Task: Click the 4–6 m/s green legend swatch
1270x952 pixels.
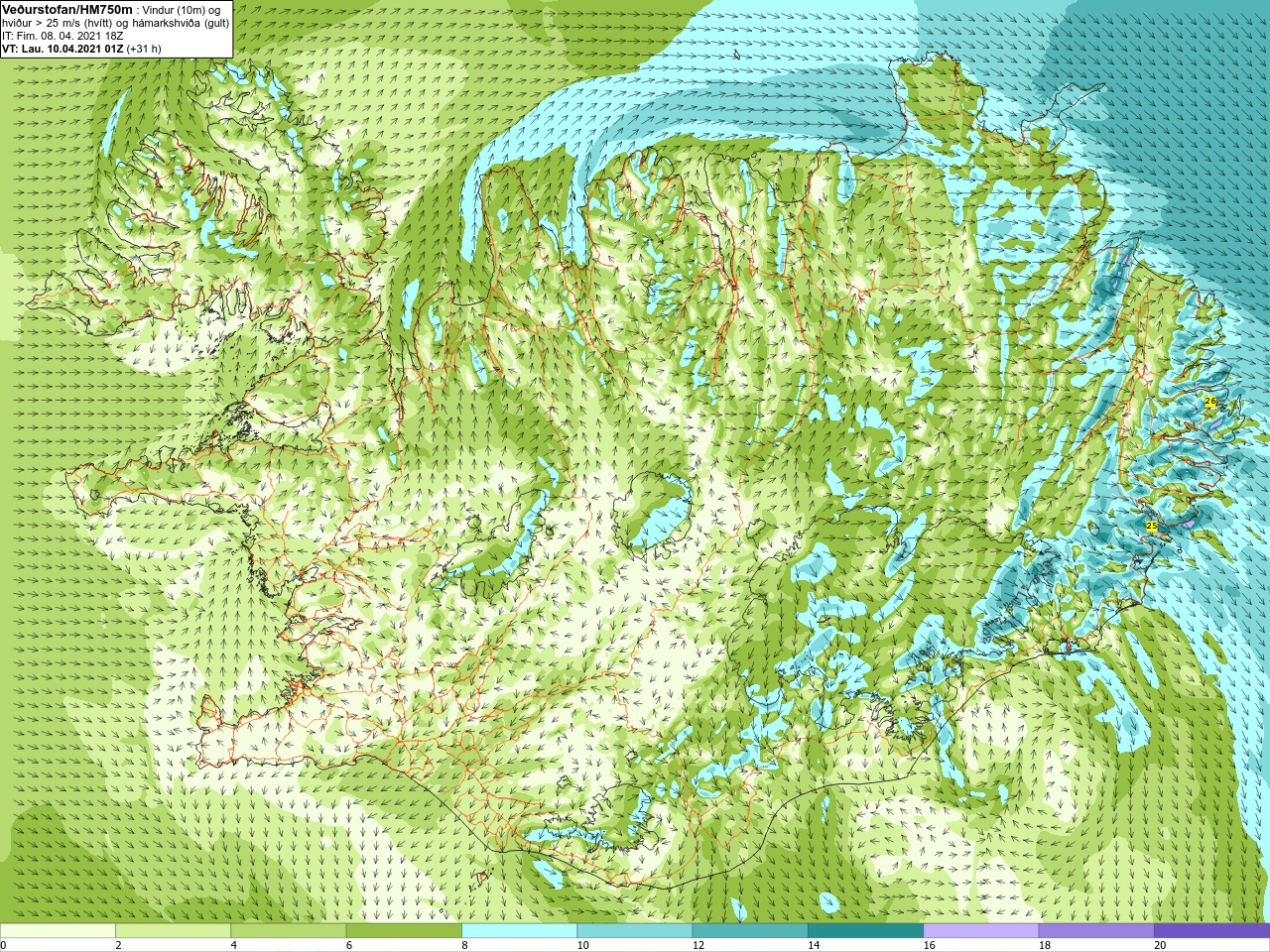Action: 289,931
